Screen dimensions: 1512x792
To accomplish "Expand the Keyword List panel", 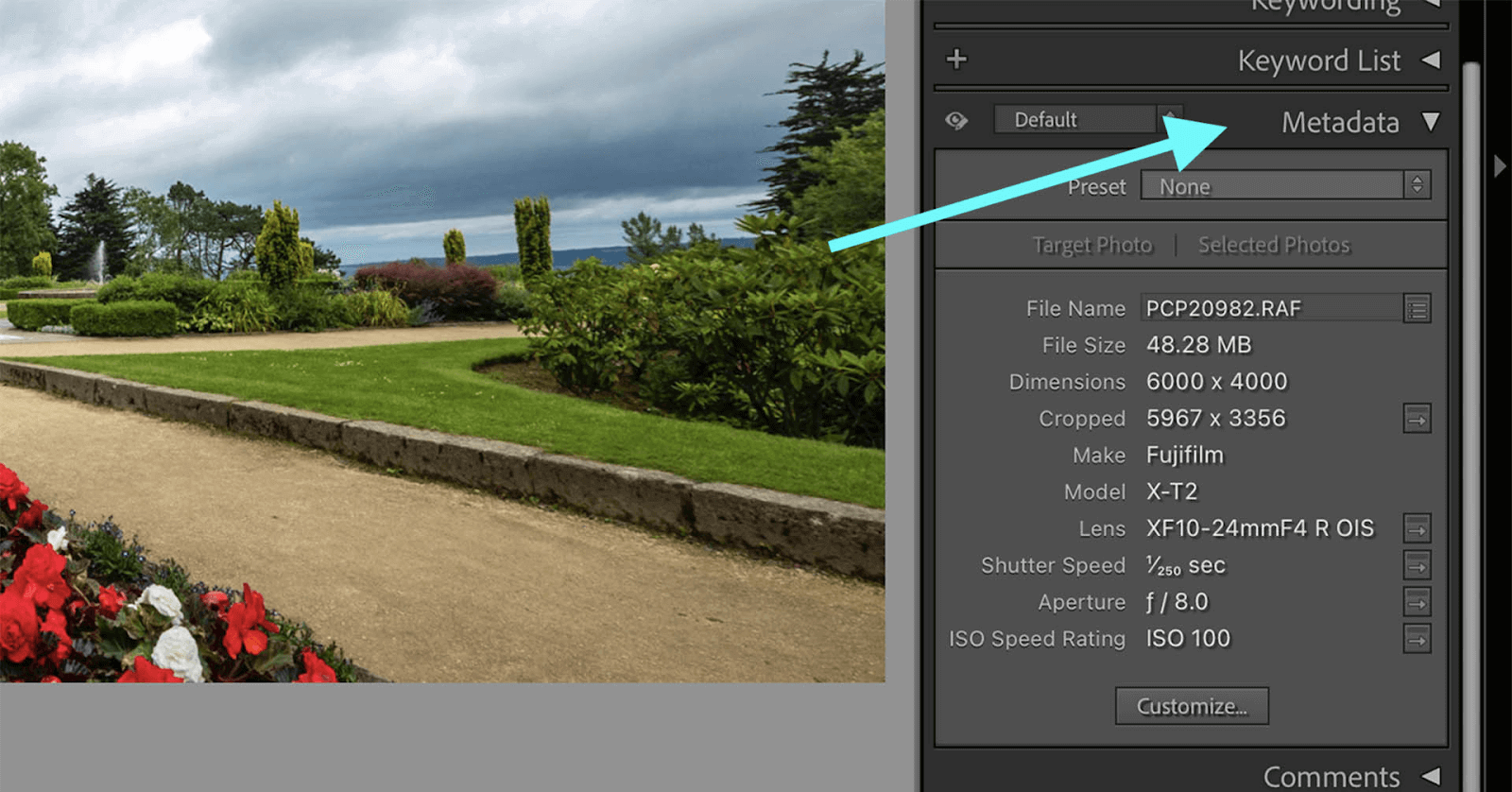I will pyautogui.click(x=1431, y=60).
